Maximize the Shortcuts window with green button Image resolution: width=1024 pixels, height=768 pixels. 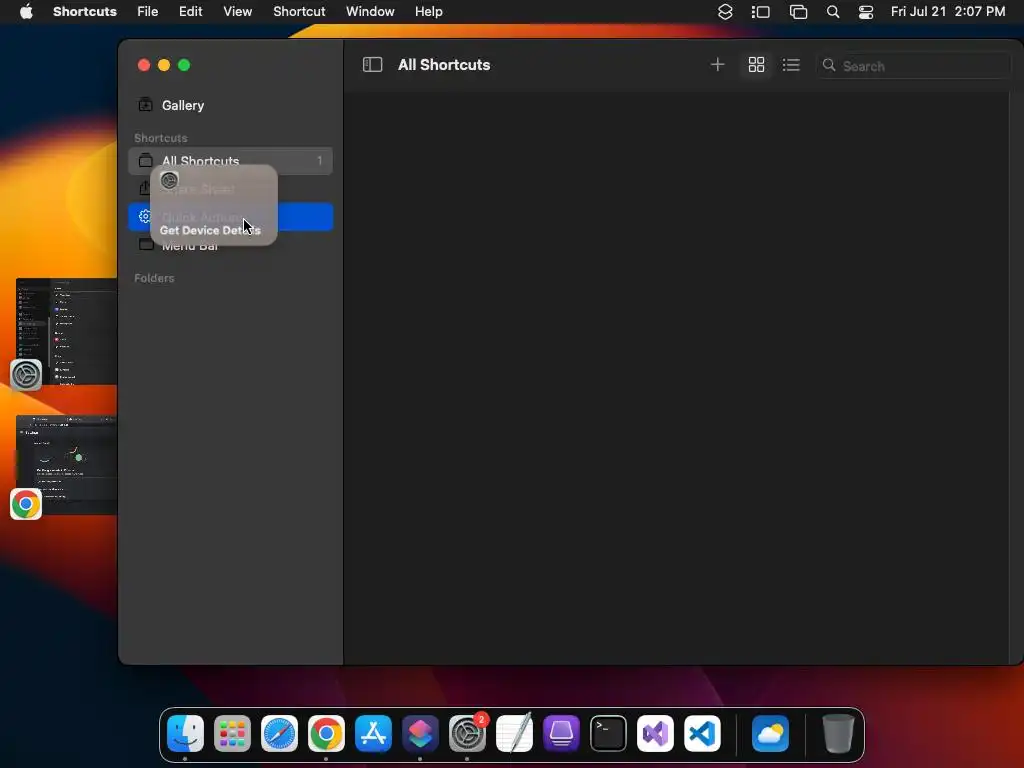point(184,65)
